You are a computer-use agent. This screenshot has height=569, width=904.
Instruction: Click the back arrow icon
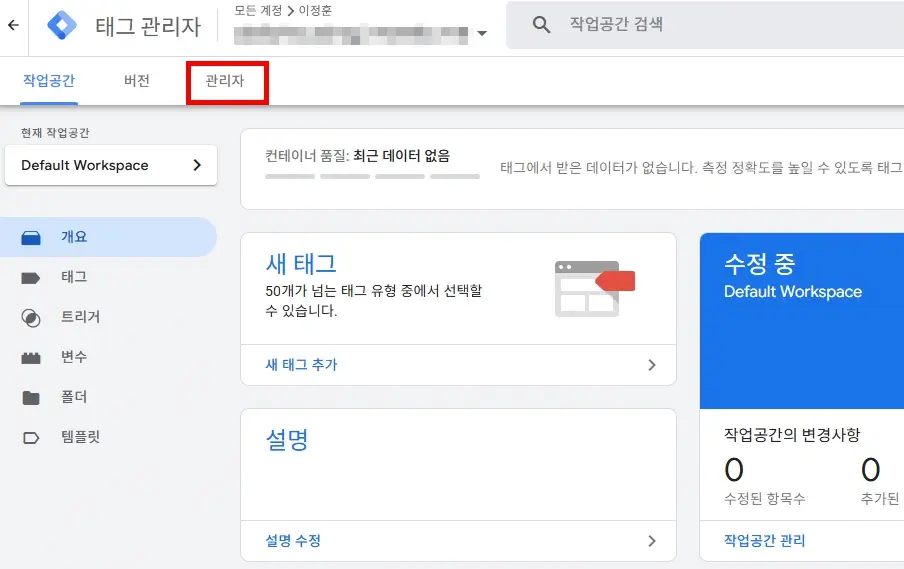tap(13, 25)
